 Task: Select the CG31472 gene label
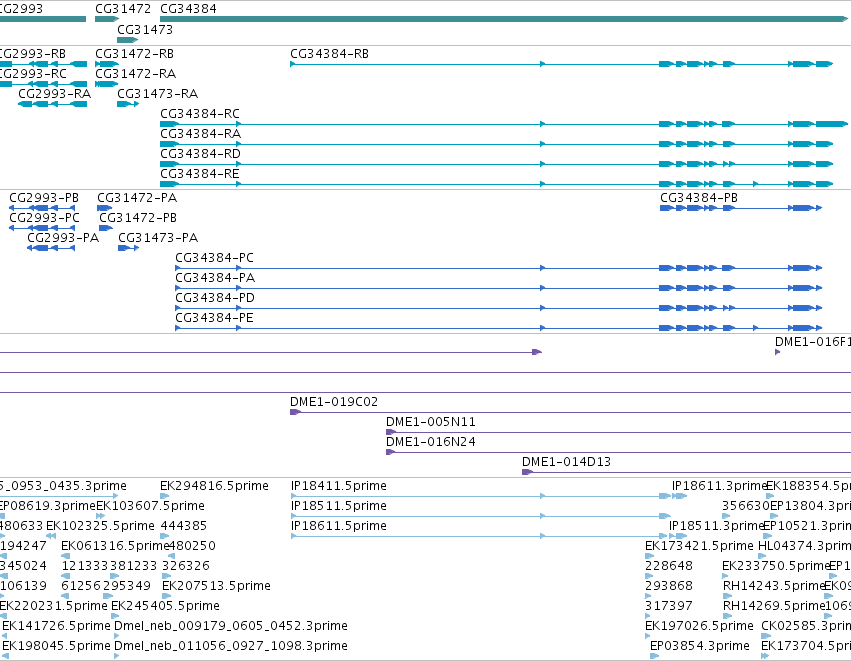click(123, 9)
